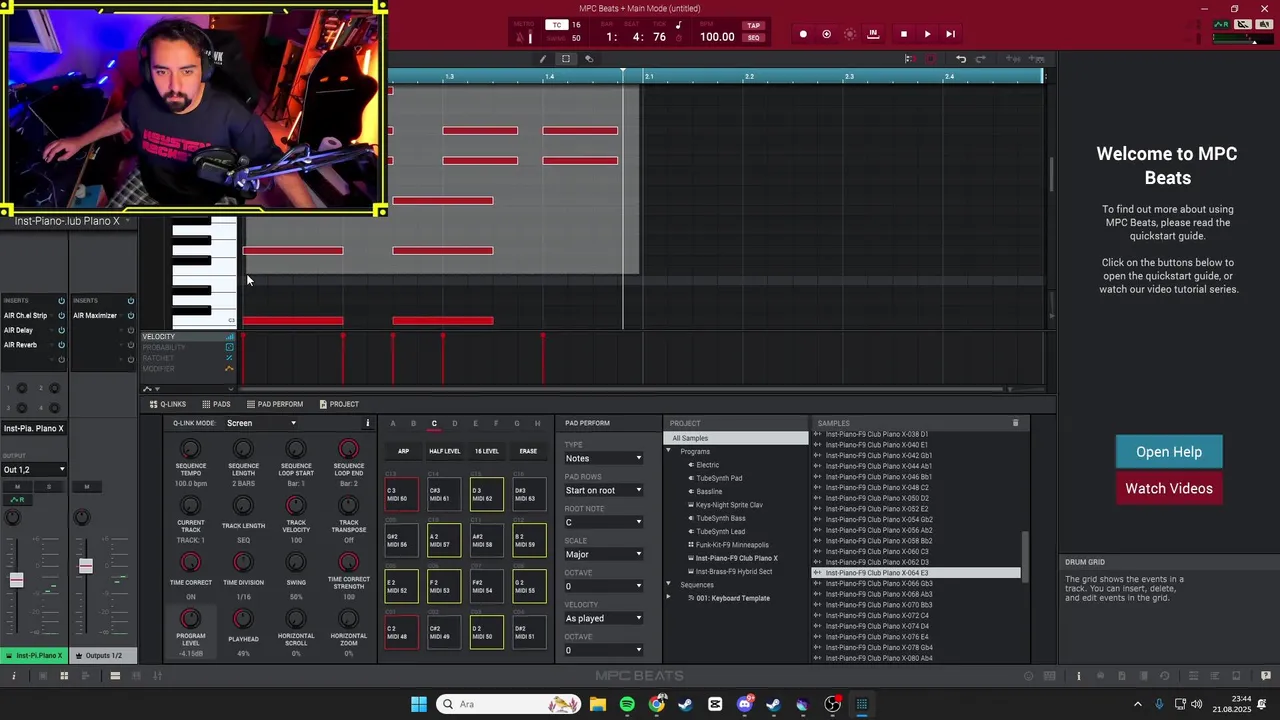
Task: Click the audio input IN monitor icon
Action: pyautogui.click(x=873, y=34)
